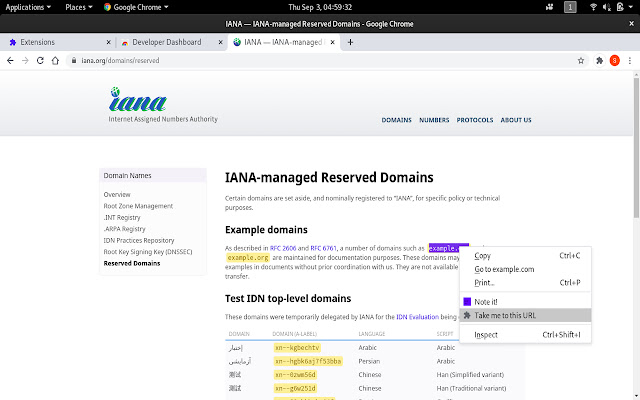Open the red profile avatar

coord(615,60)
